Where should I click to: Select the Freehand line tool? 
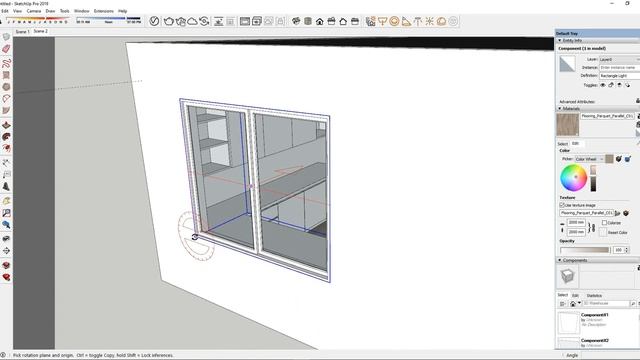click(6, 63)
